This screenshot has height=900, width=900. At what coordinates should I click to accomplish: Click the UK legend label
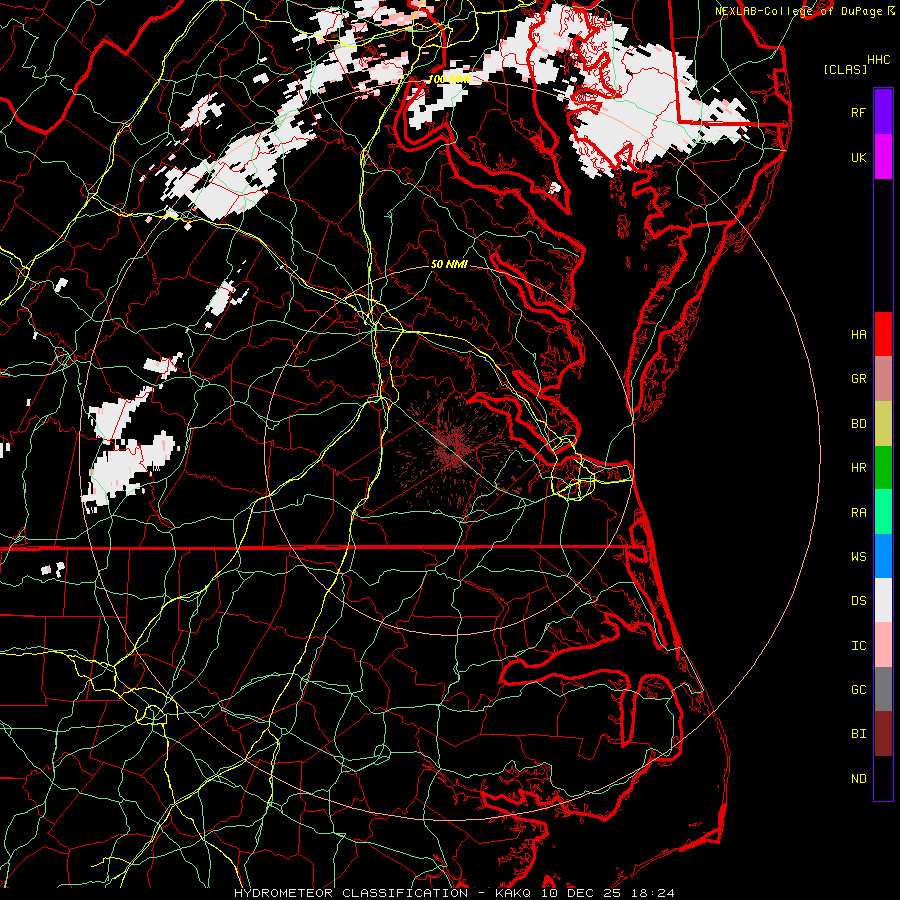pyautogui.click(x=858, y=157)
